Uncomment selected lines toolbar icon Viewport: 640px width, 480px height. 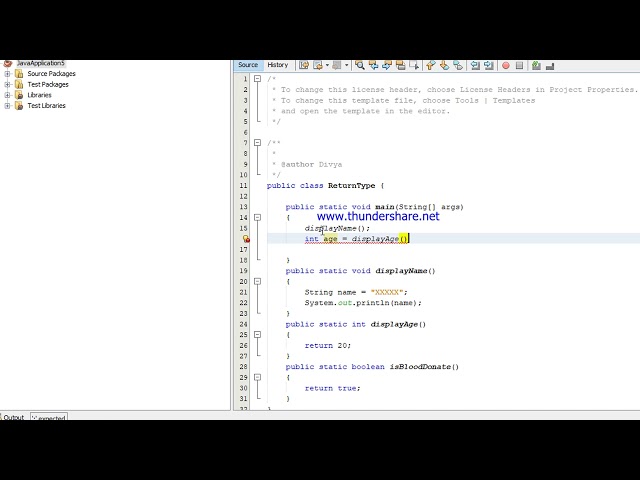[550, 65]
